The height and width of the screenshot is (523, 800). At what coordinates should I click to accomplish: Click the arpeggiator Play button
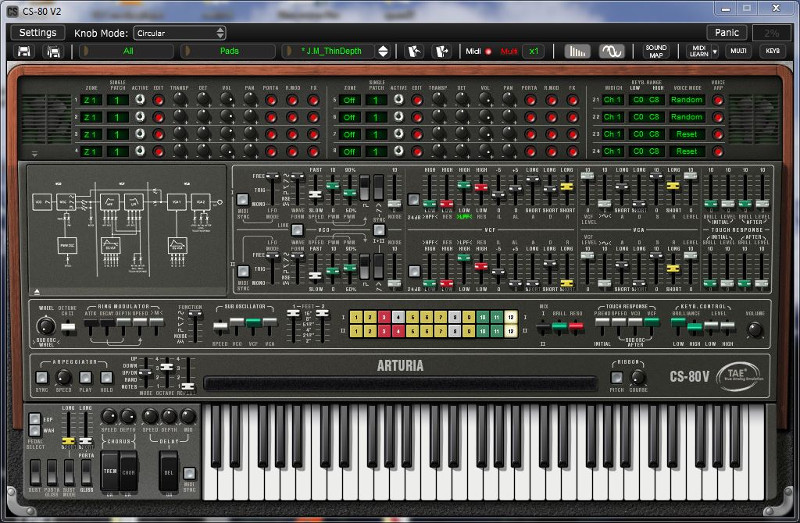pos(85,378)
